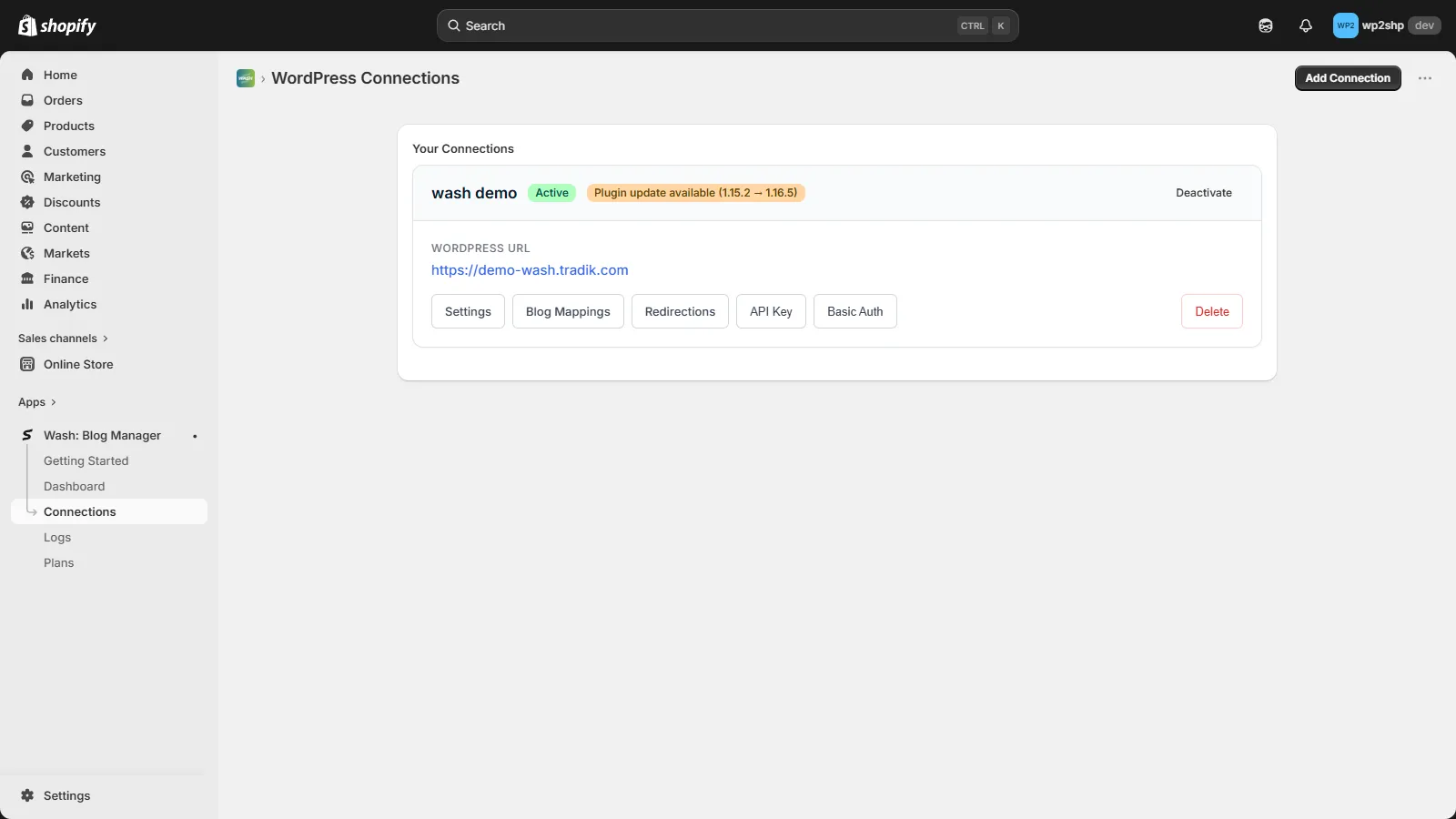Click the Search input field
The height and width of the screenshot is (819, 1456).
coord(727,25)
